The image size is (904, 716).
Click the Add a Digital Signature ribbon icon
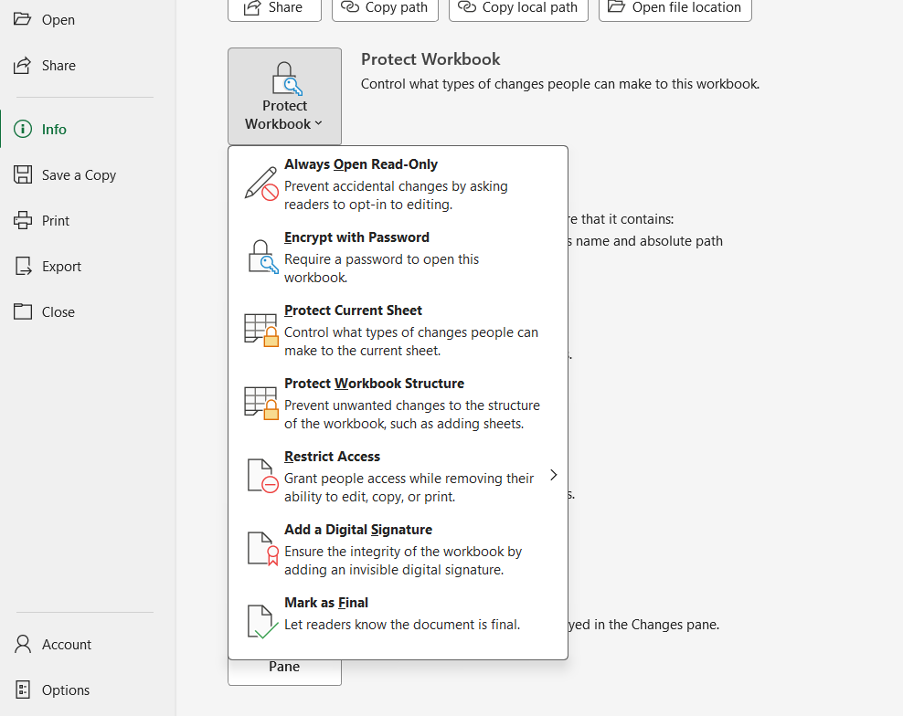pyautogui.click(x=261, y=549)
